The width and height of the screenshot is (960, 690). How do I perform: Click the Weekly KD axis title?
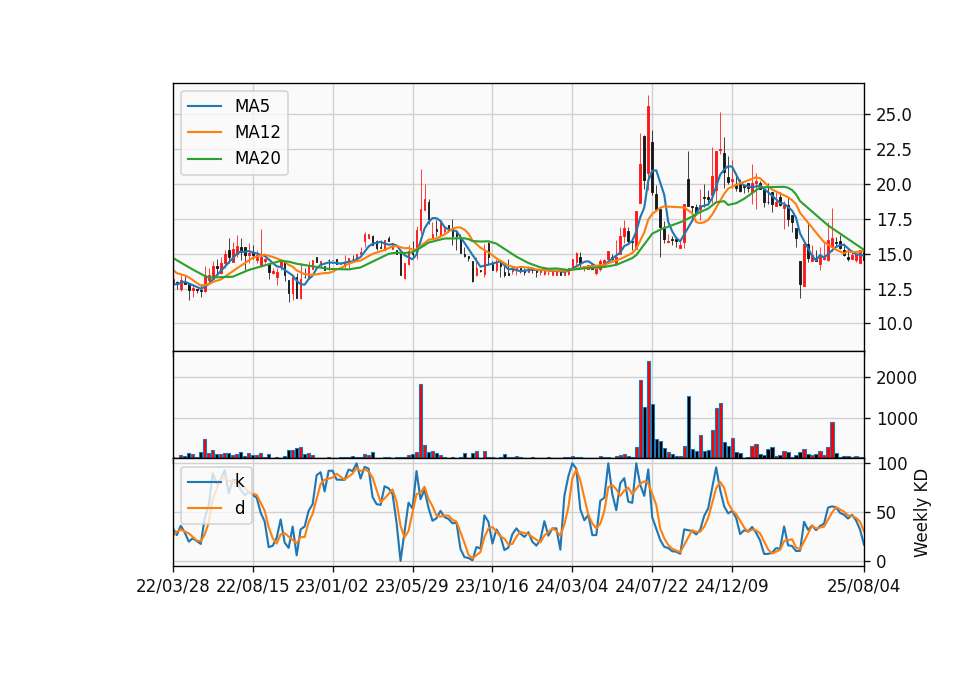tap(921, 514)
